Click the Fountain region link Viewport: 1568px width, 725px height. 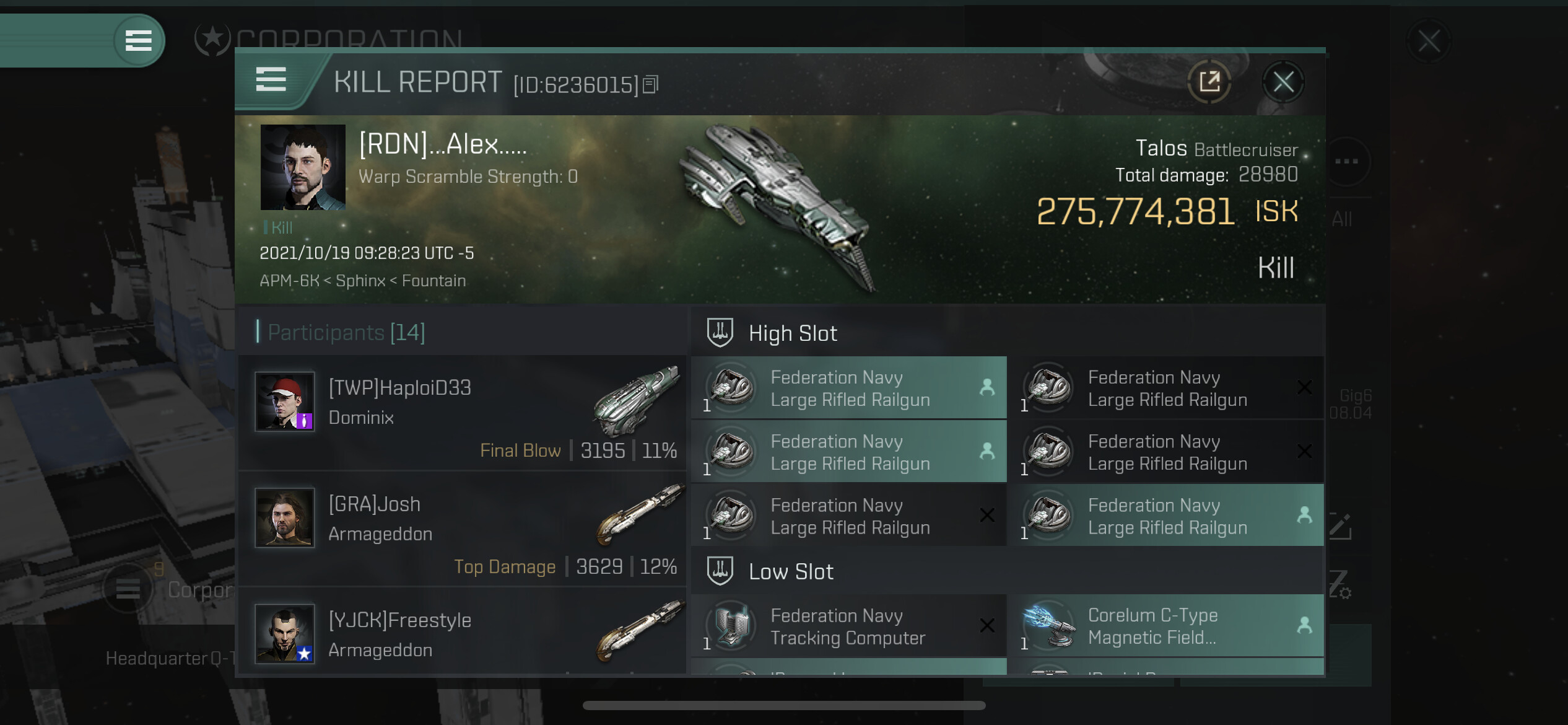pos(433,281)
